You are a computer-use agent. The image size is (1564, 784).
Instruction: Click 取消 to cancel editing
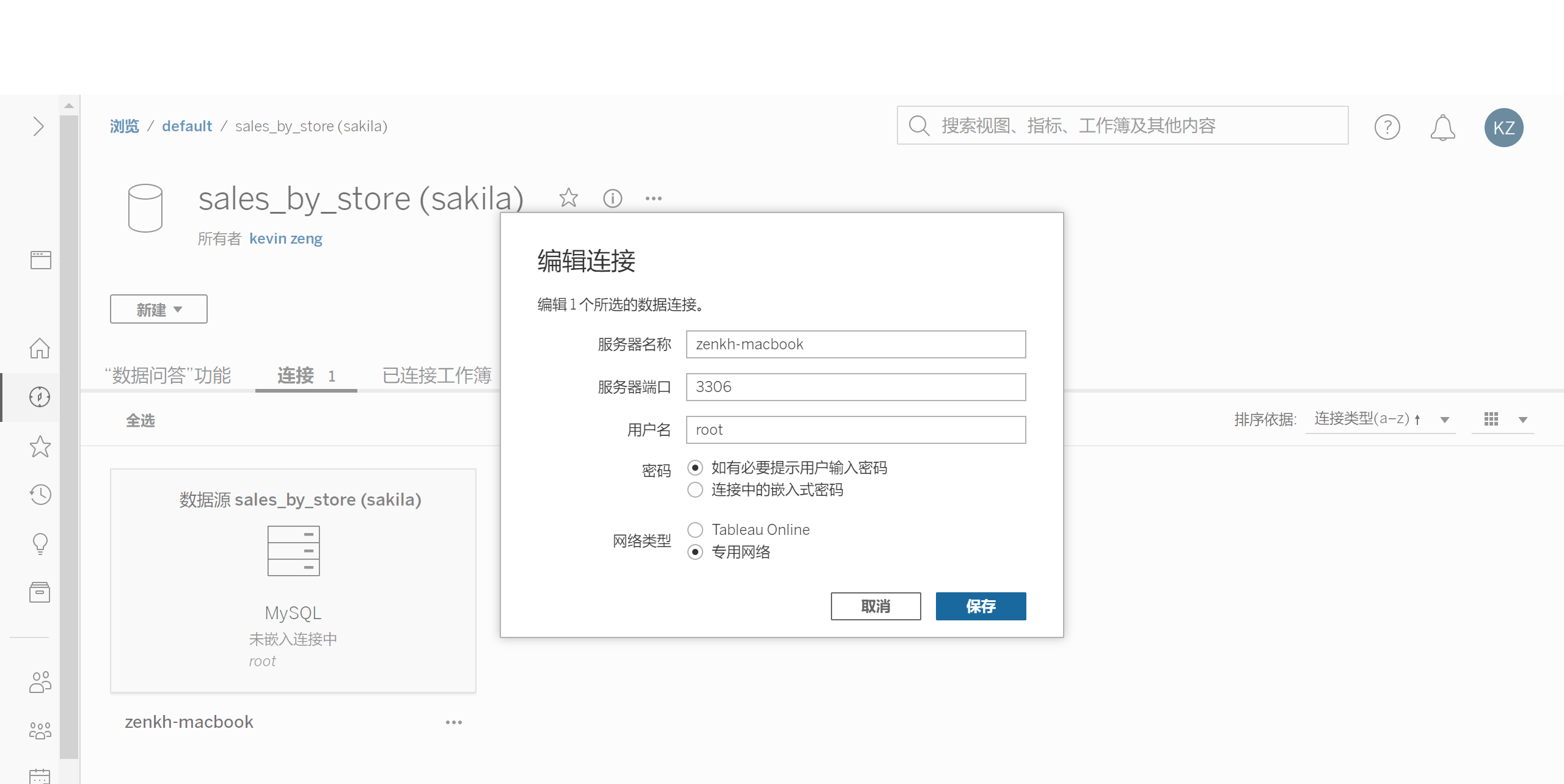click(875, 606)
